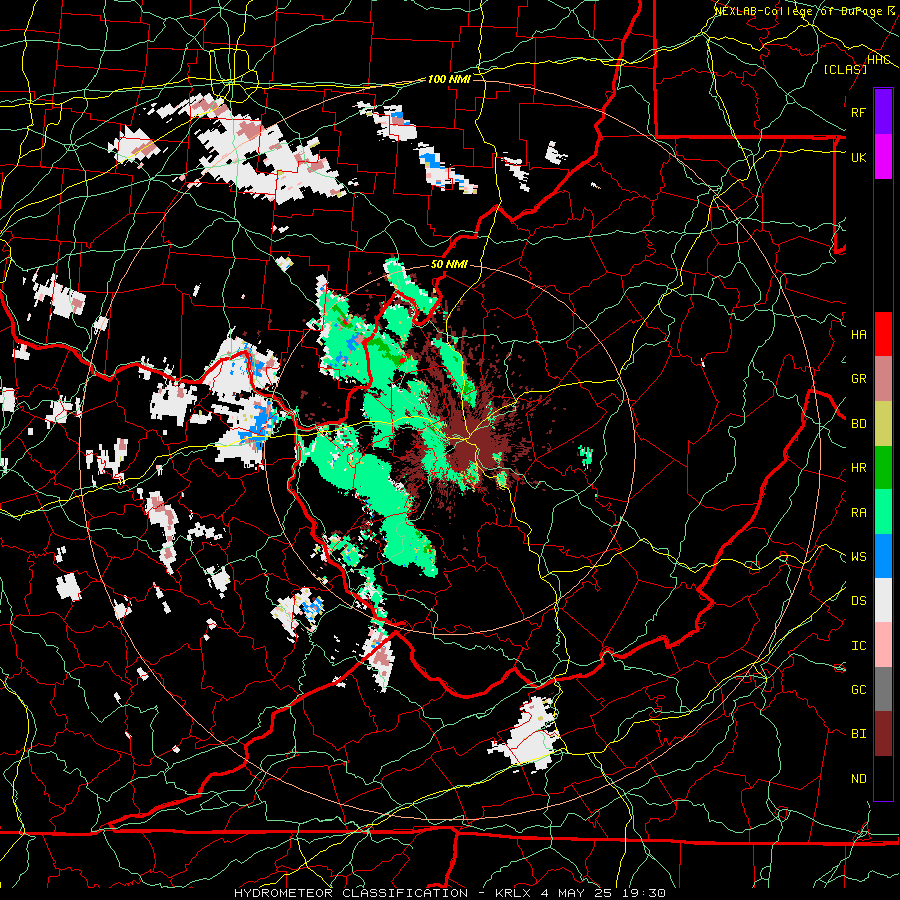Click the ND legend label
The image size is (900, 900).
[x=858, y=779]
